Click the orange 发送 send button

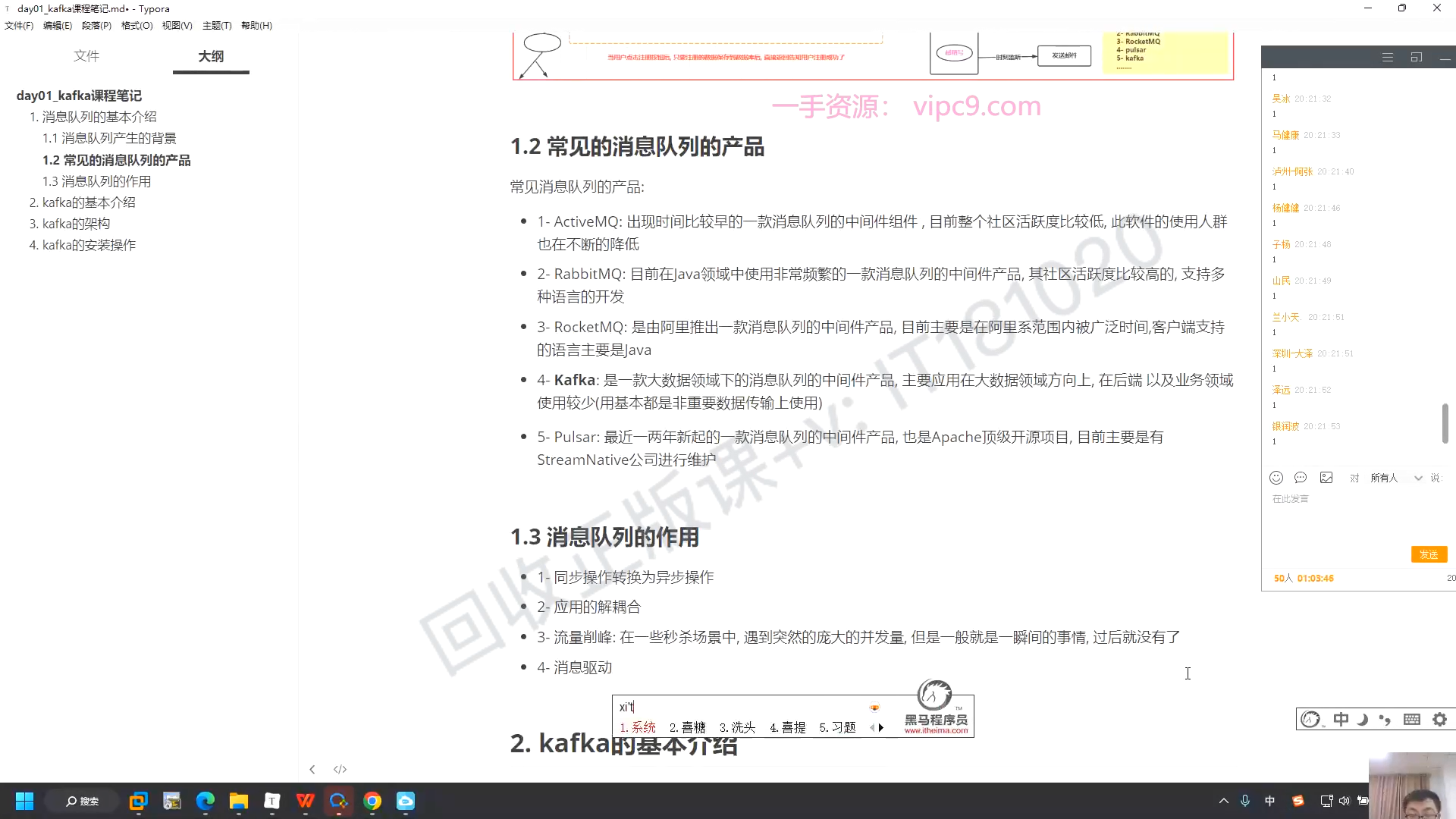point(1429,554)
